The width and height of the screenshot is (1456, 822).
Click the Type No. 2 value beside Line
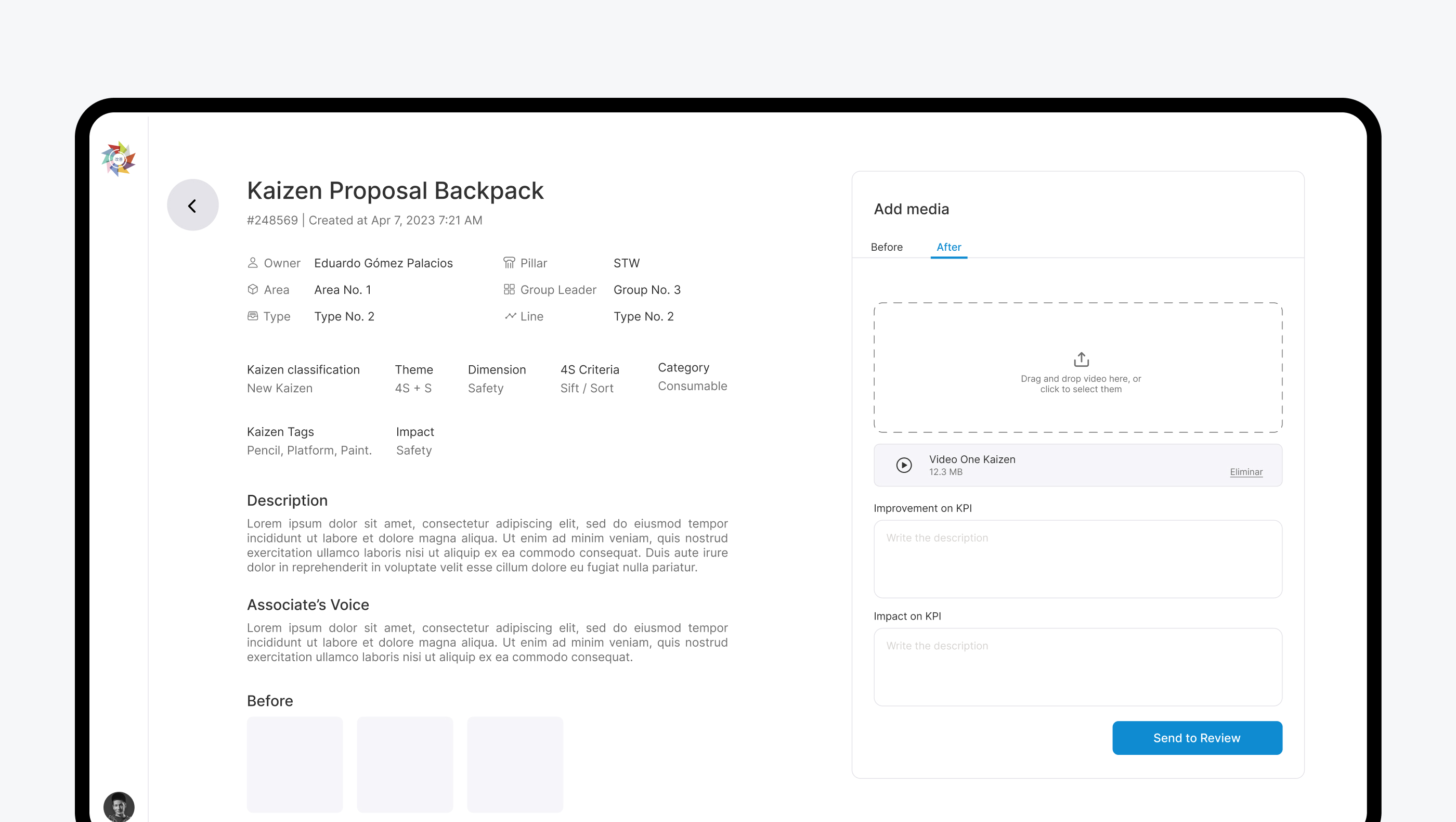click(644, 316)
